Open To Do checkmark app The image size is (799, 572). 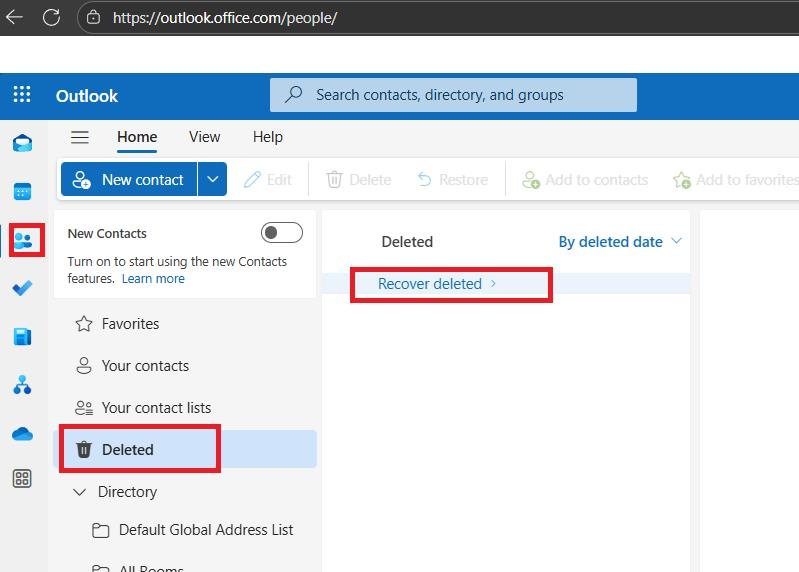[x=22, y=288]
